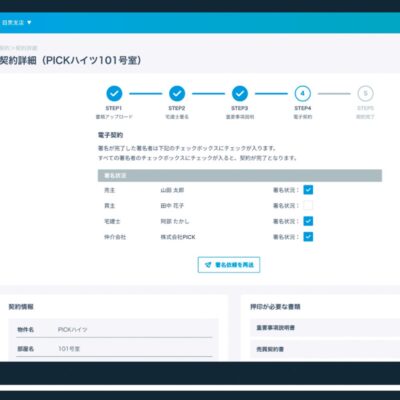Image resolution: width=400 pixels, height=400 pixels.
Task: Click progress line between STEP4 and STEP5
Action: pos(334,94)
